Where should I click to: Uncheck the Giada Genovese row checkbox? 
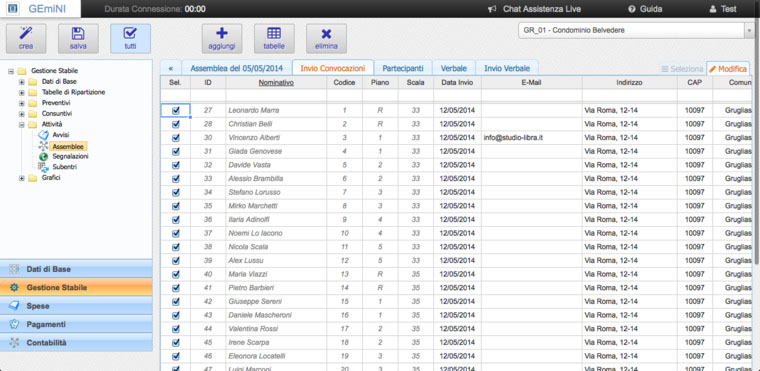[x=175, y=151]
